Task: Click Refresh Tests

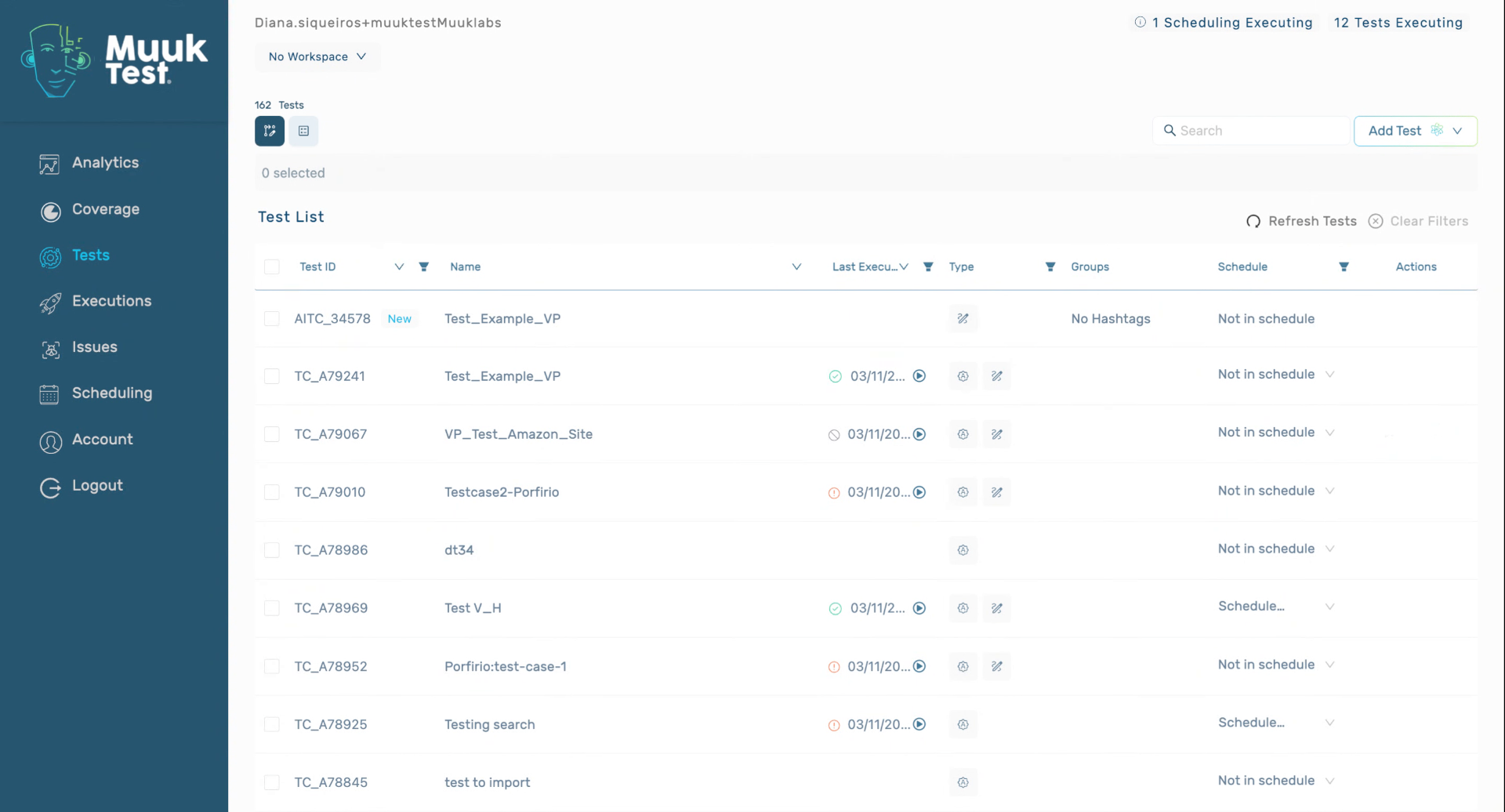Action: pyautogui.click(x=1301, y=221)
